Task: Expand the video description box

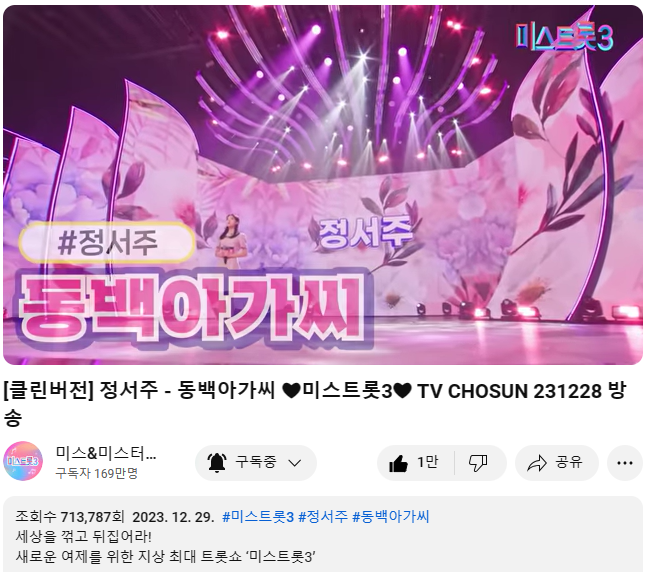Action: 323,534
